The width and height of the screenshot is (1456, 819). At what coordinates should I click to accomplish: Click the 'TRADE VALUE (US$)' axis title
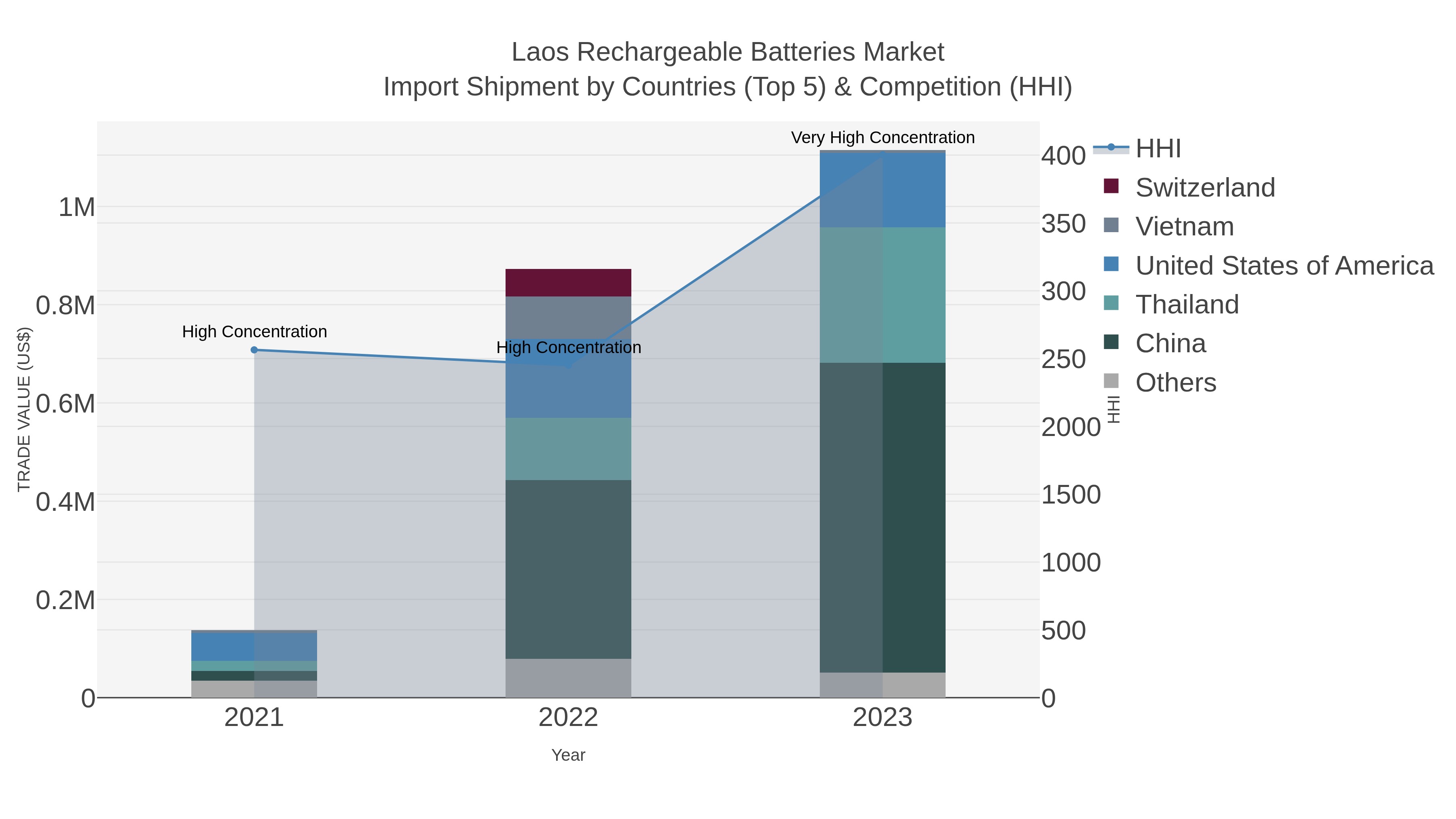24,409
